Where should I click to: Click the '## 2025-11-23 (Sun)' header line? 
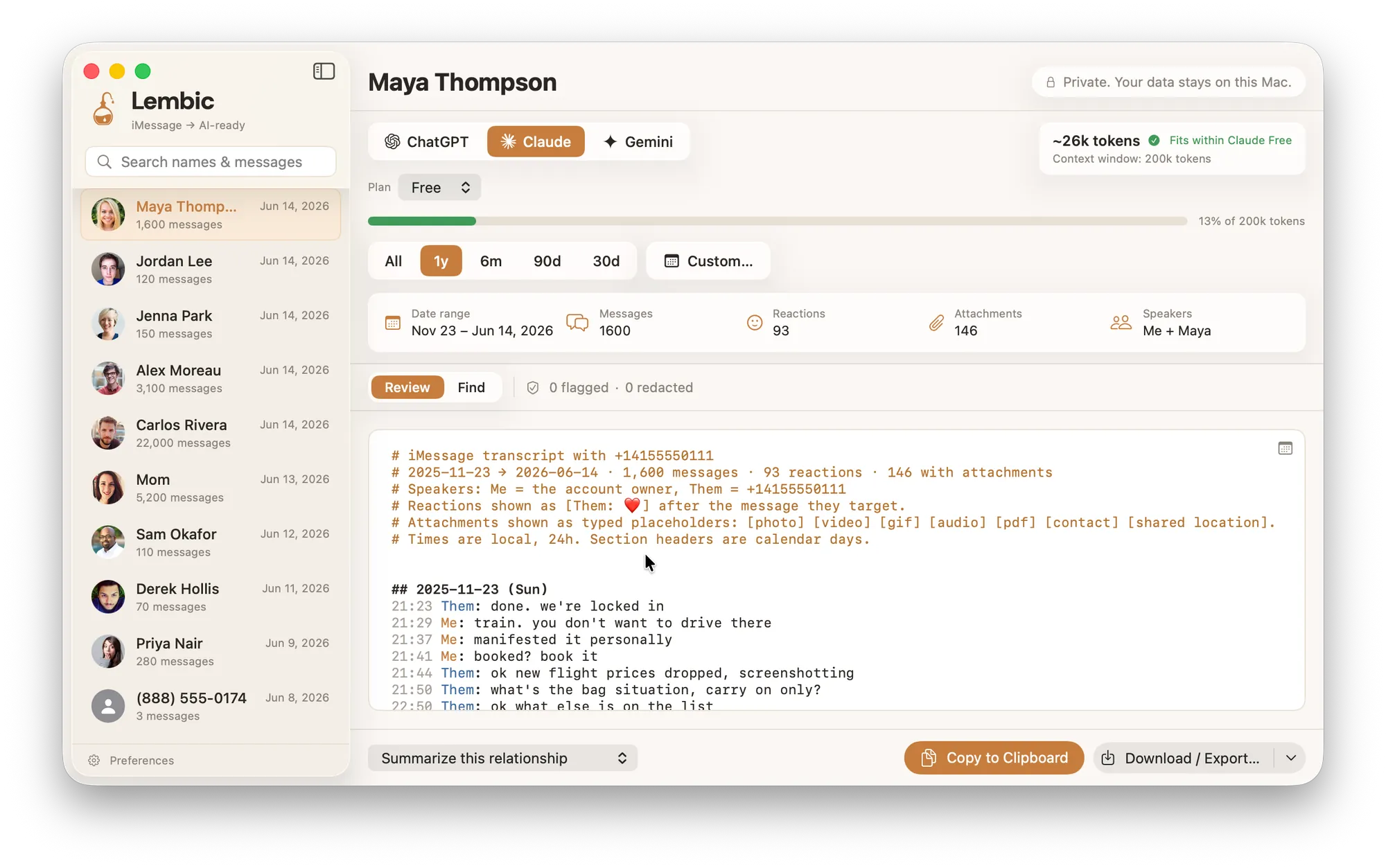[x=469, y=590]
